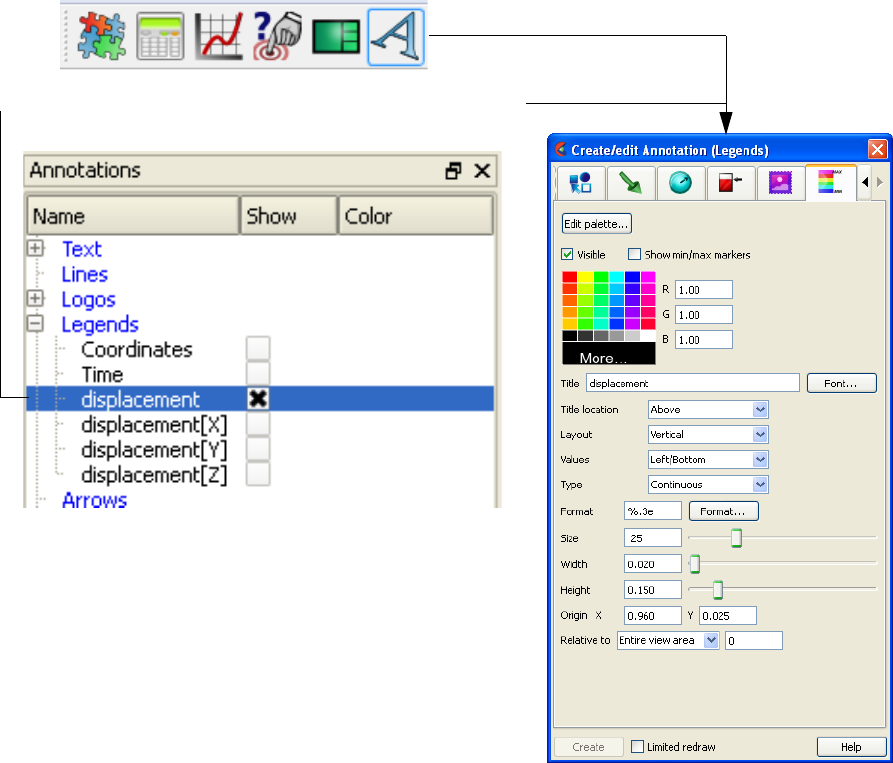The image size is (893, 763).
Task: Pick the red swatch in palette
Action: point(570,277)
